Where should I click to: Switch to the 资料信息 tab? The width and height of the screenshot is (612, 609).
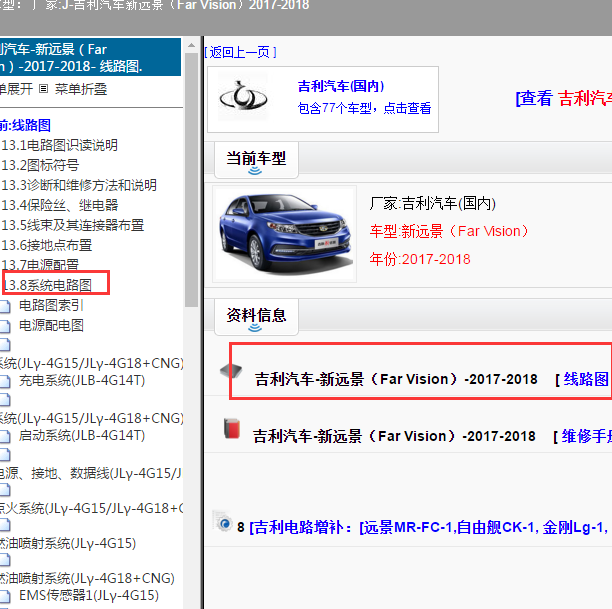pos(256,316)
